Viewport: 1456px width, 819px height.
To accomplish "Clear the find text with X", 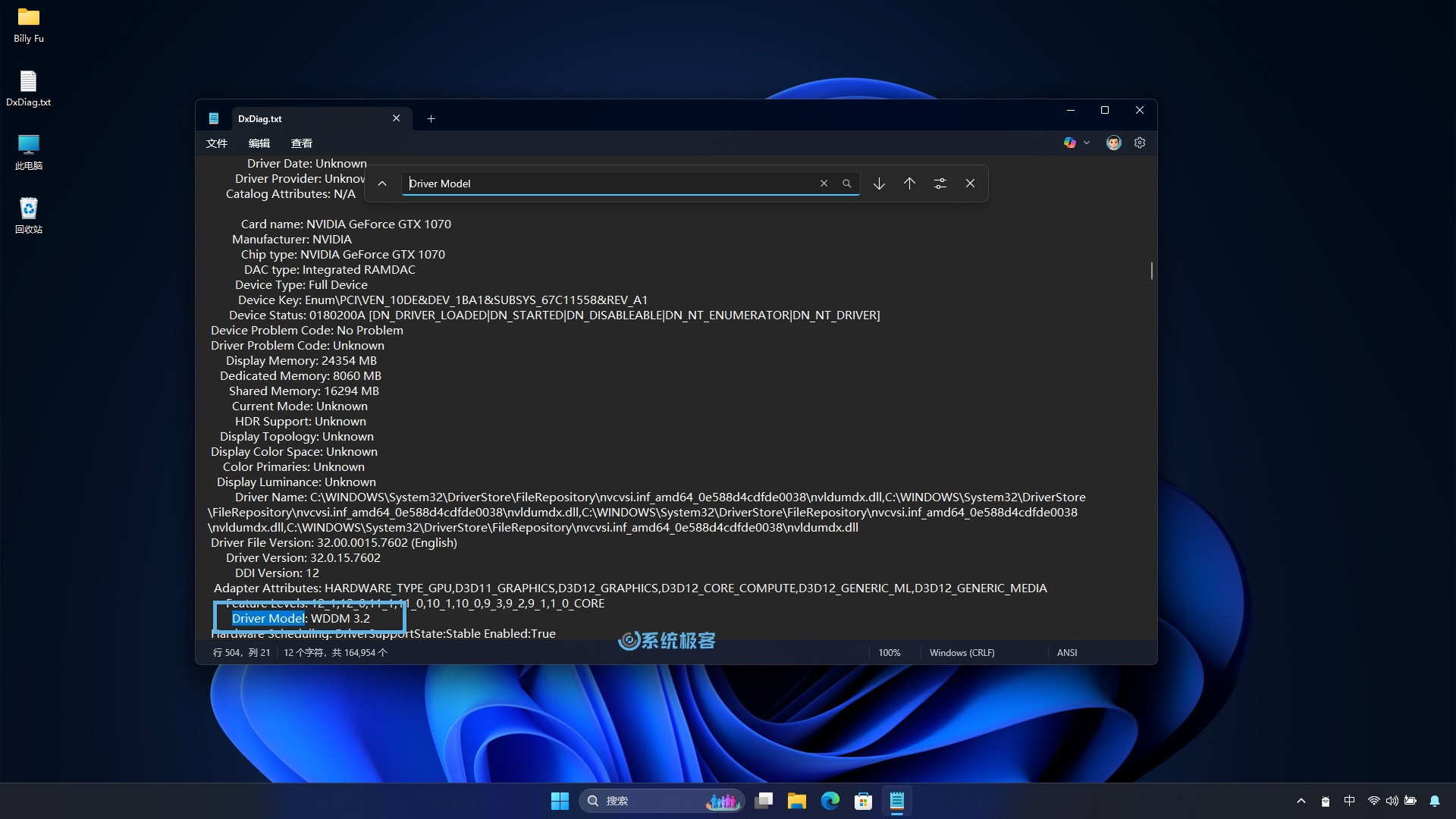I will coord(824,184).
